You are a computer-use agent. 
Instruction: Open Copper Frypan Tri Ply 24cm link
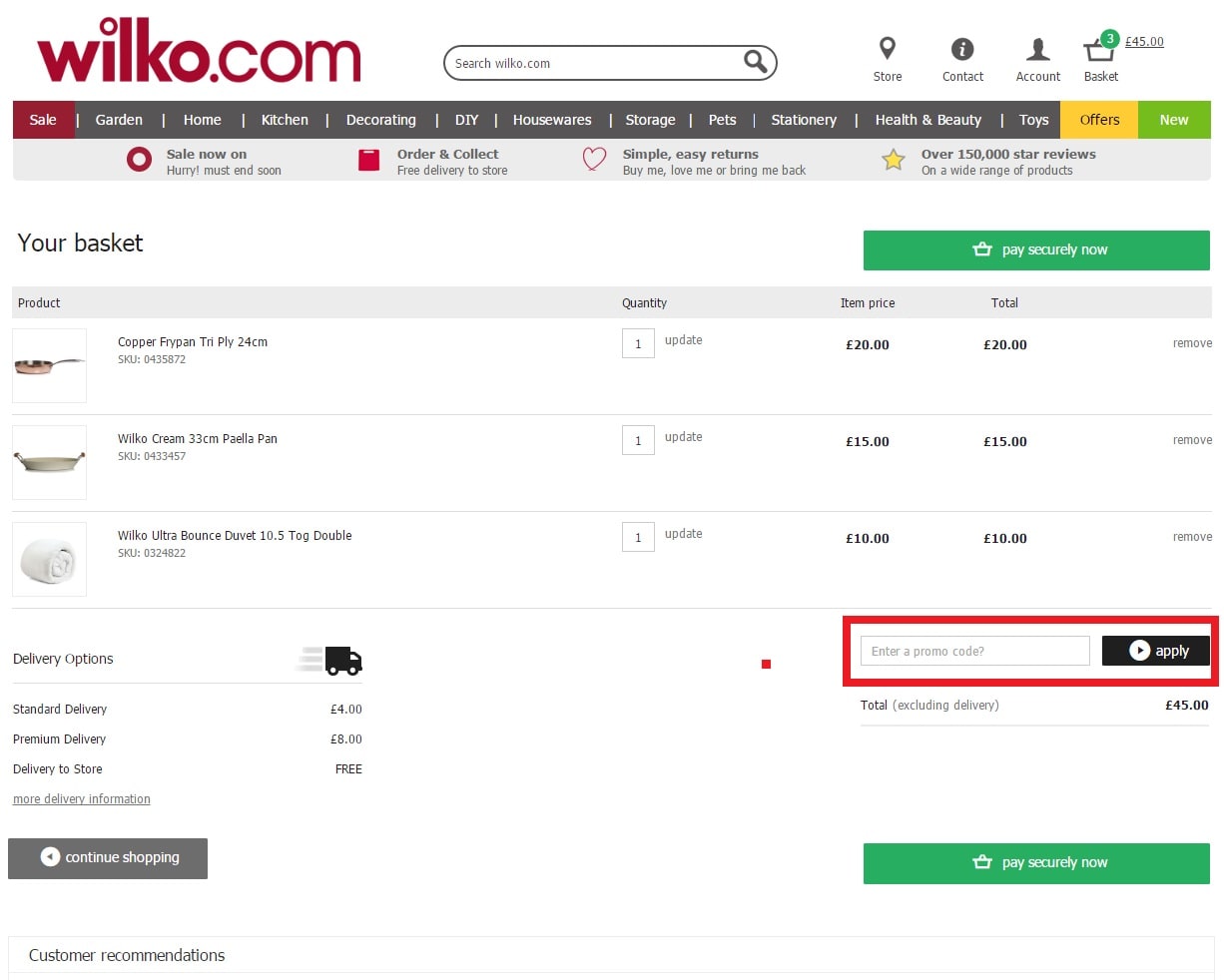coord(193,341)
